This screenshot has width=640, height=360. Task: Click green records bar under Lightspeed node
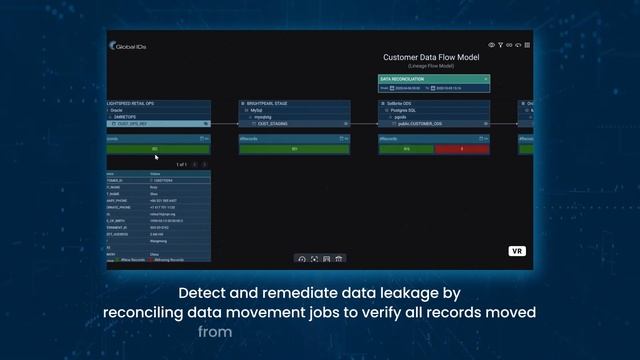(x=158, y=149)
